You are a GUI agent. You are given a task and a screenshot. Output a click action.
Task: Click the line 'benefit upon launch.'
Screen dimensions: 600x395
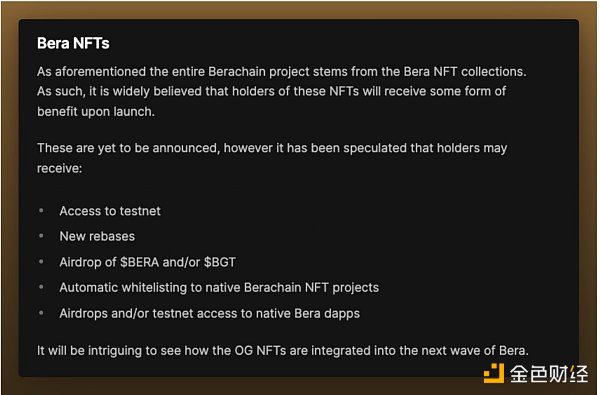[x=96, y=111]
